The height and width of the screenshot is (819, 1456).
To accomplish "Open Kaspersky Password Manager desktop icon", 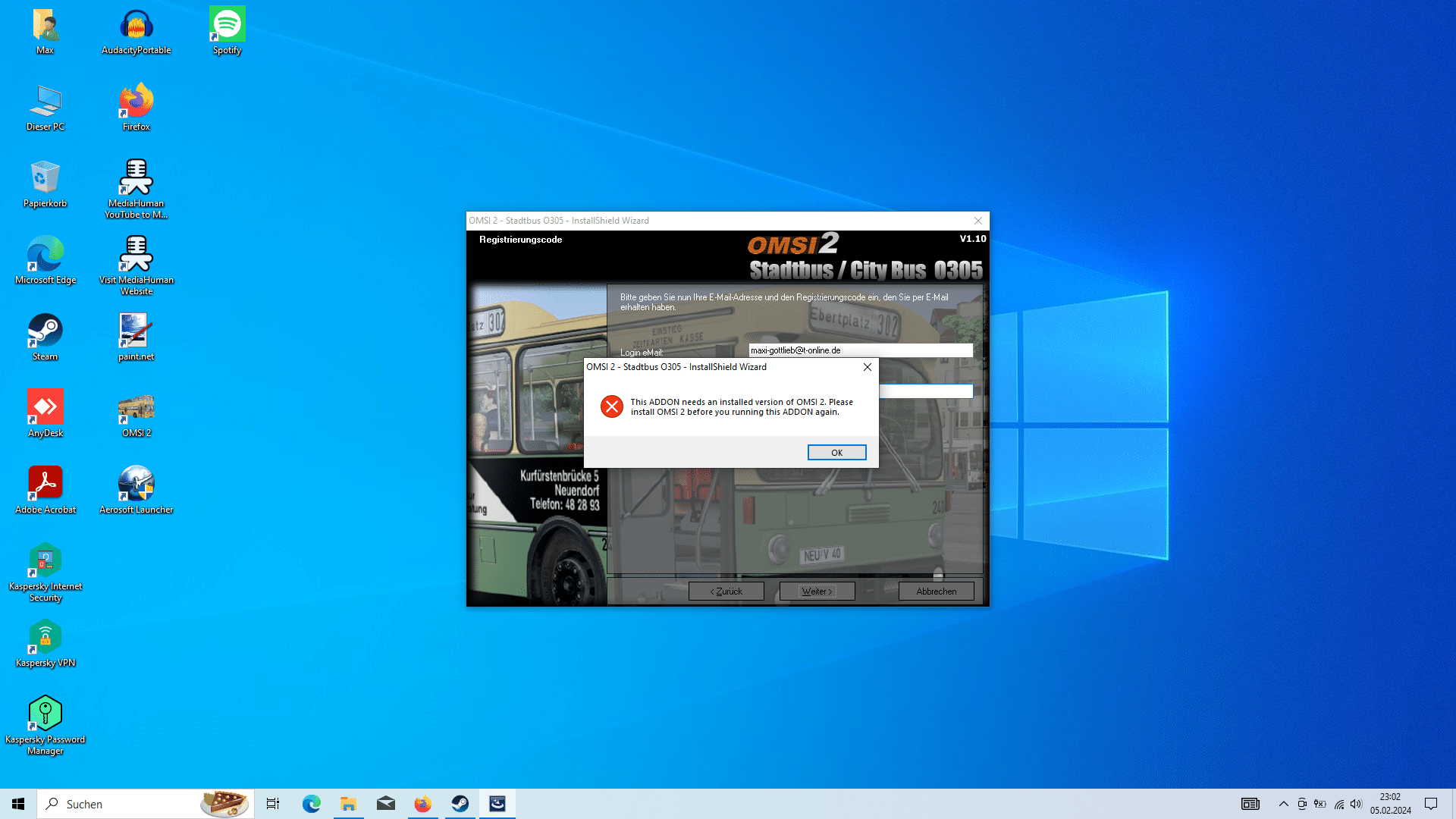I will [45, 714].
